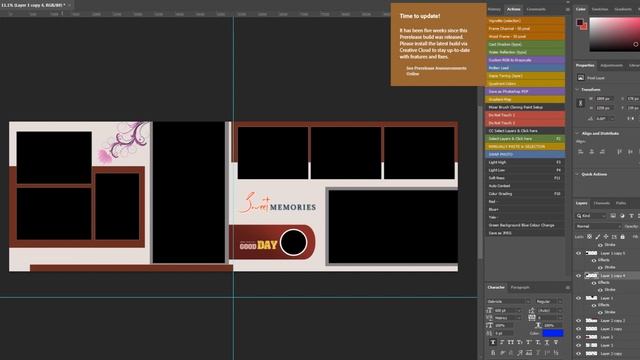
Task: Apply All Caps in Character panel
Action: tap(511, 342)
